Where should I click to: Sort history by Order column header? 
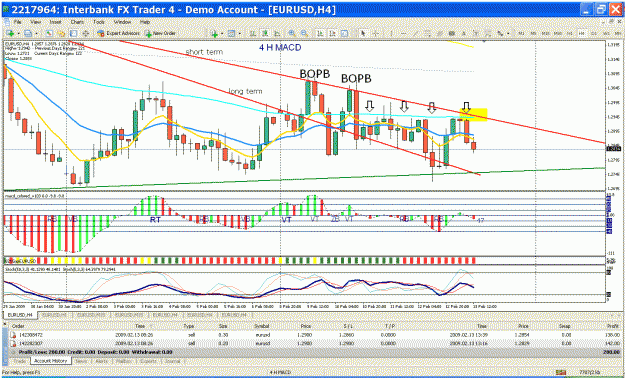18,326
